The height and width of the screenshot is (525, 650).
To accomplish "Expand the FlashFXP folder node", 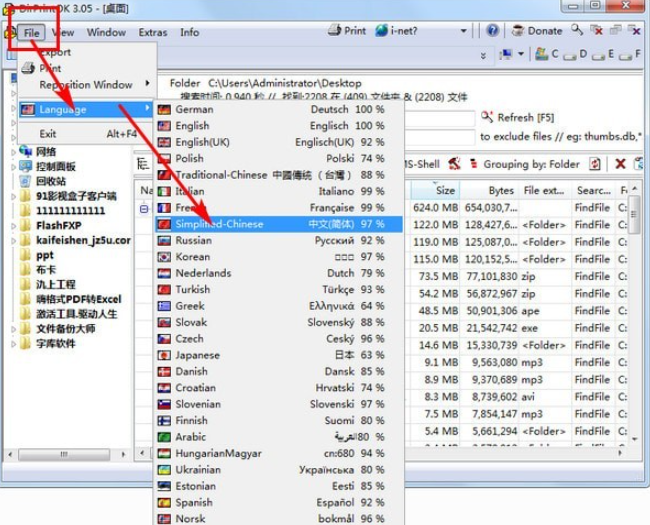I will point(14,226).
